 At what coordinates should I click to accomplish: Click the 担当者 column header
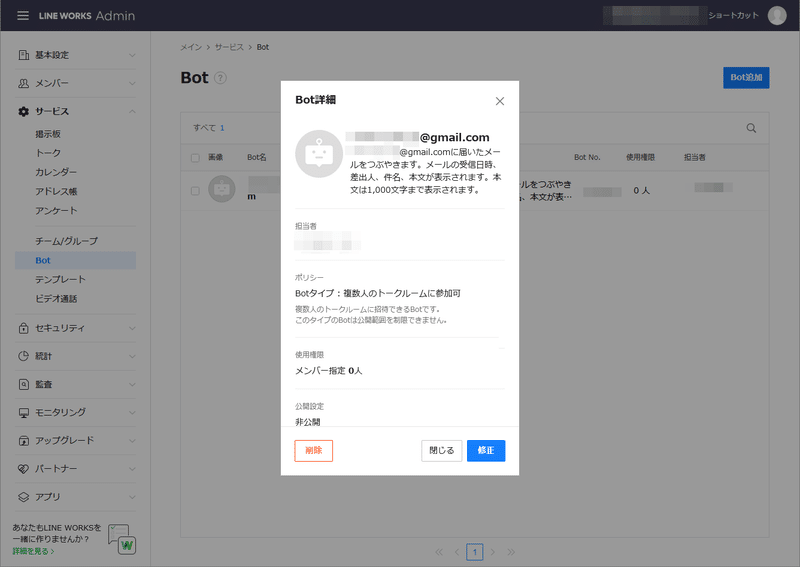(x=694, y=157)
